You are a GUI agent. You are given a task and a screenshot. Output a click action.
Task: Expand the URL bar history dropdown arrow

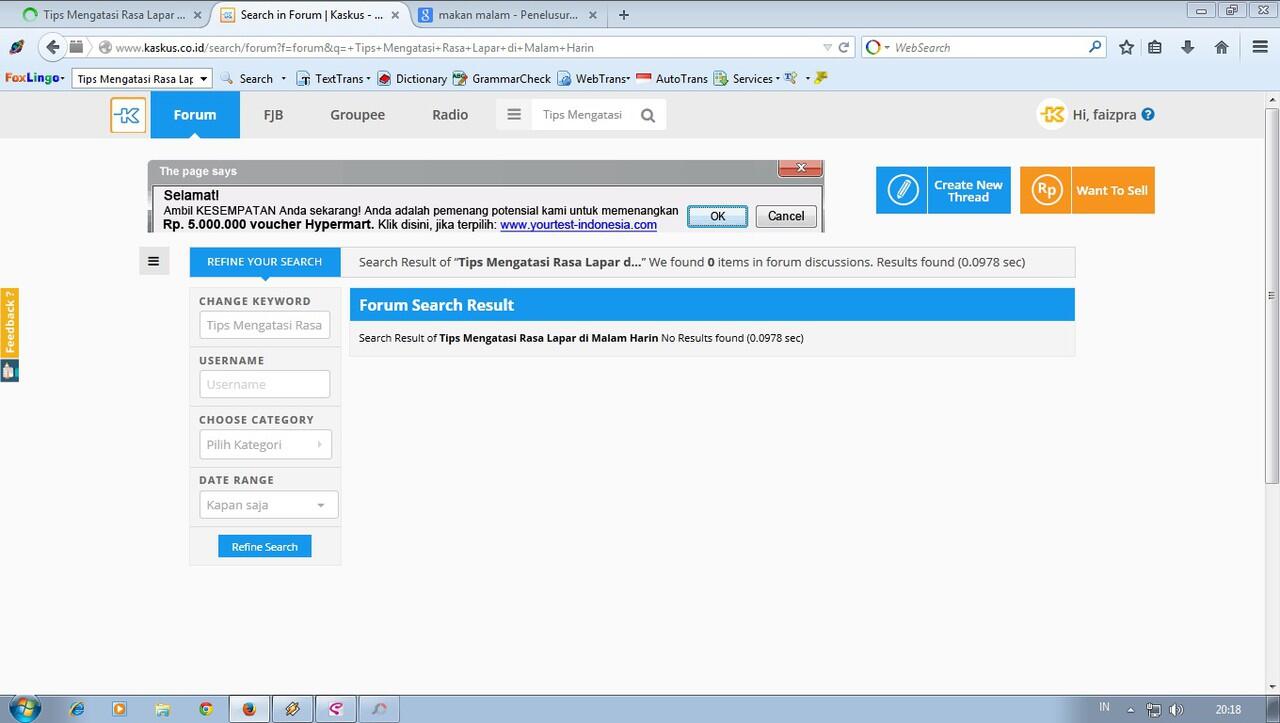pos(827,47)
